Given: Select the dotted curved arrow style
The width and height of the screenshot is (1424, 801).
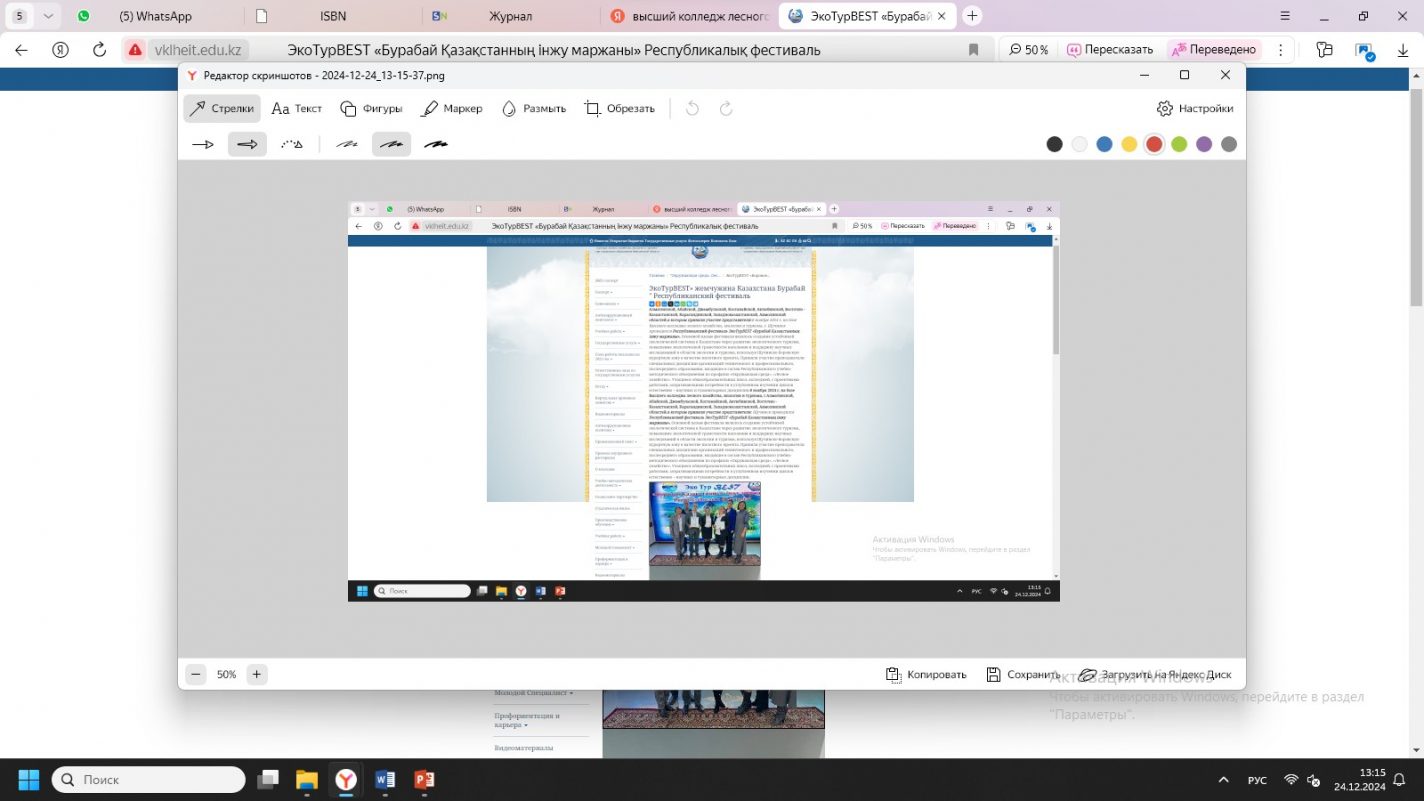Looking at the screenshot, I should click(291, 144).
